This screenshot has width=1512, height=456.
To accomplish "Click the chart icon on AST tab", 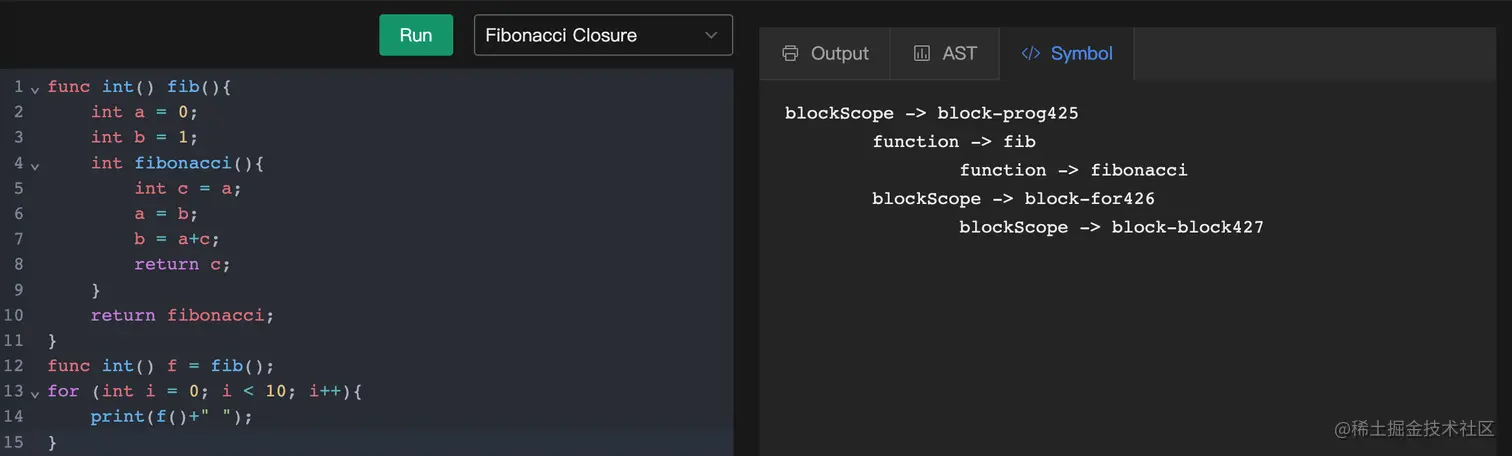I will point(922,54).
